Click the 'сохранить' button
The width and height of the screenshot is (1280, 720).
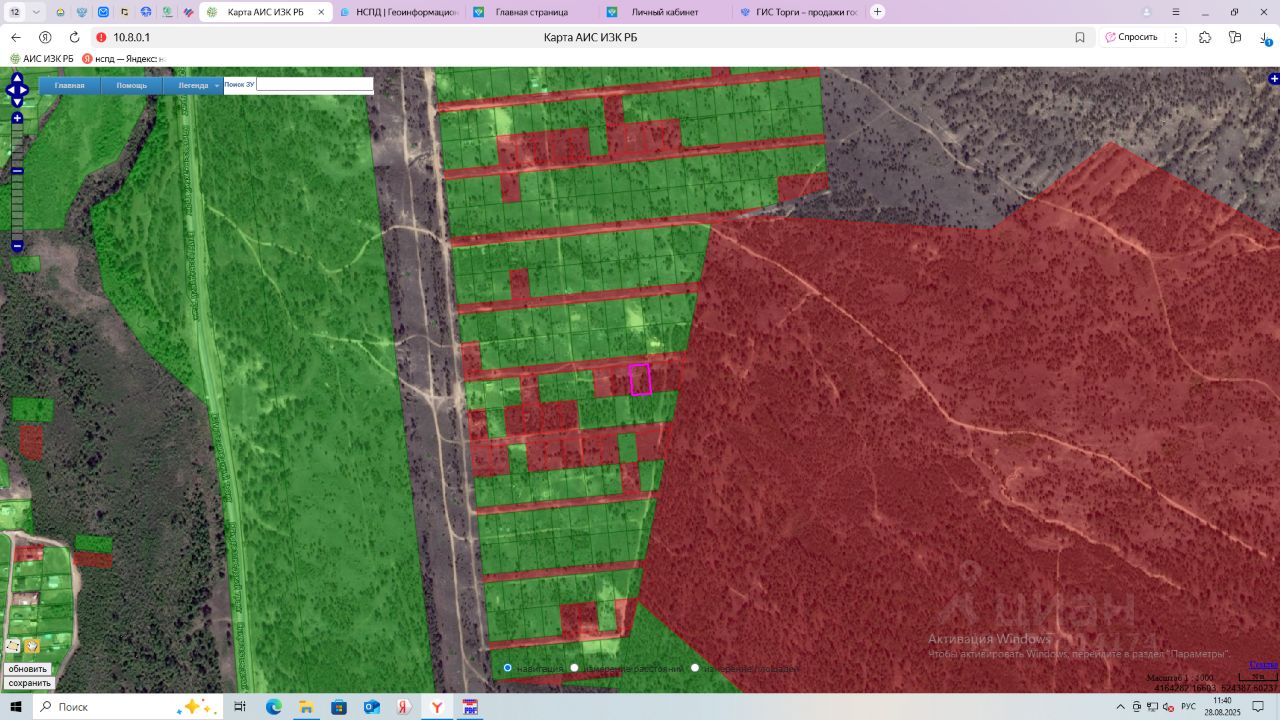click(29, 683)
